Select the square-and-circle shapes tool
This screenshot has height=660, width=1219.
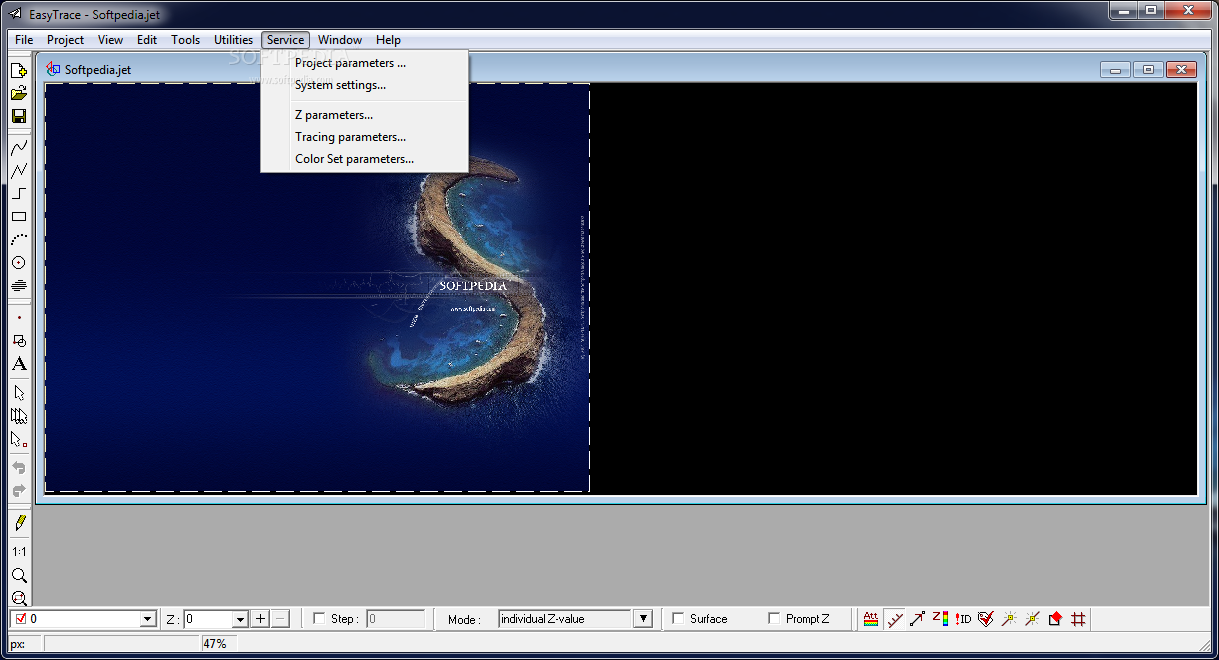coord(18,341)
